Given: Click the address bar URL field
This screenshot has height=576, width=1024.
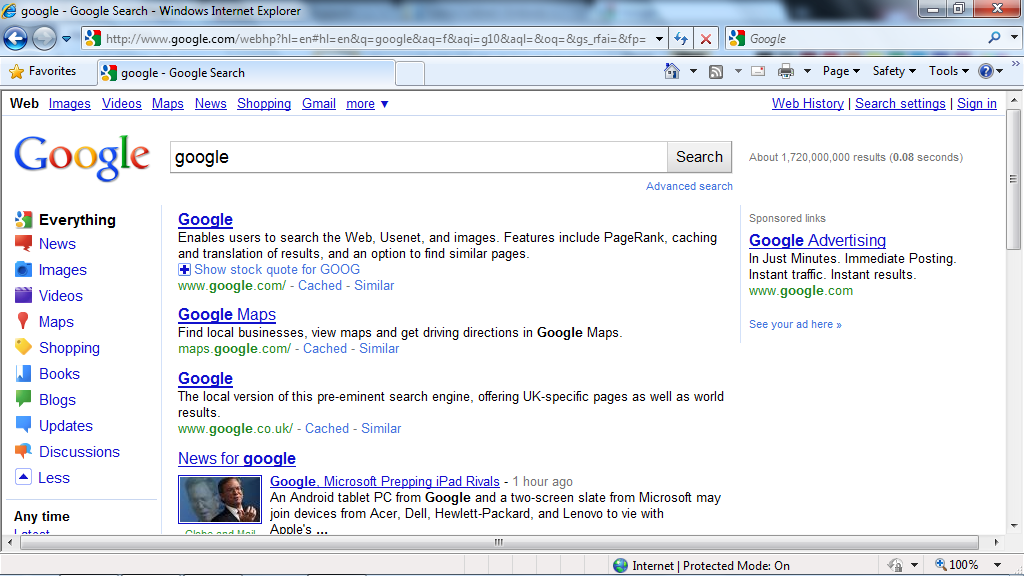Looking at the screenshot, I should (x=376, y=39).
